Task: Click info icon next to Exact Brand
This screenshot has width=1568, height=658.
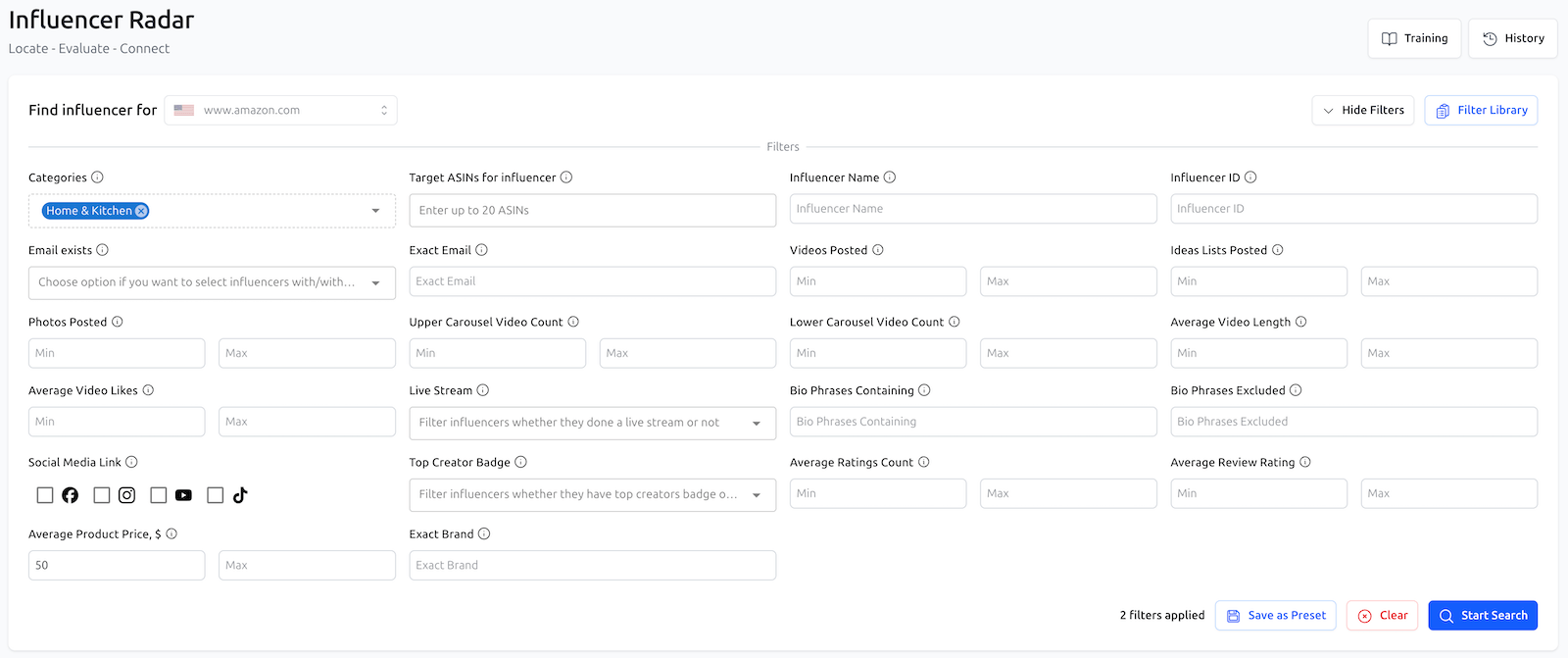Action: coord(484,534)
